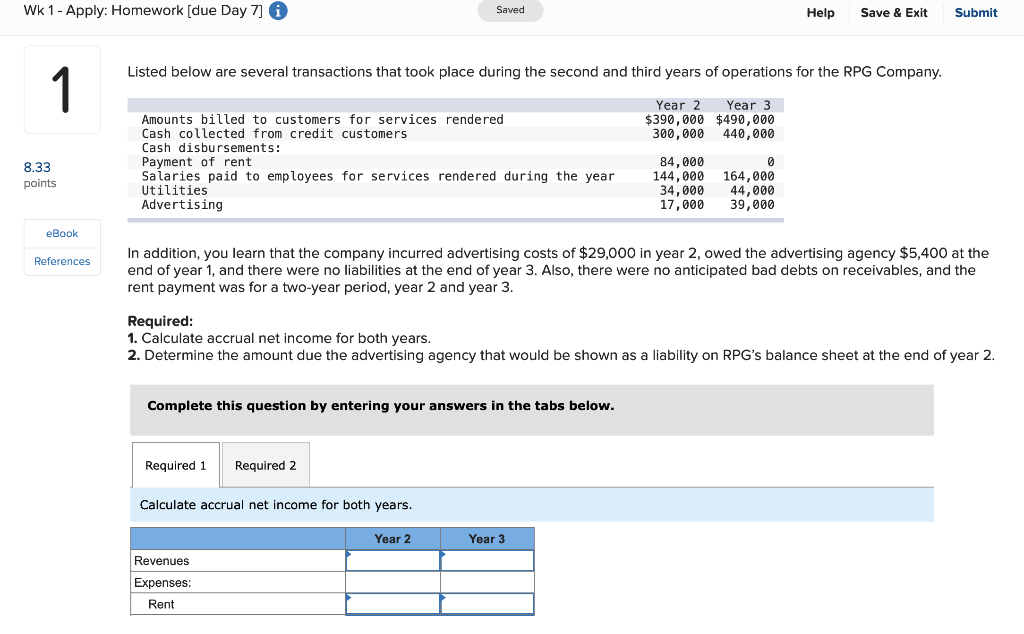Click the Advertising row label in data table

pos(182,205)
